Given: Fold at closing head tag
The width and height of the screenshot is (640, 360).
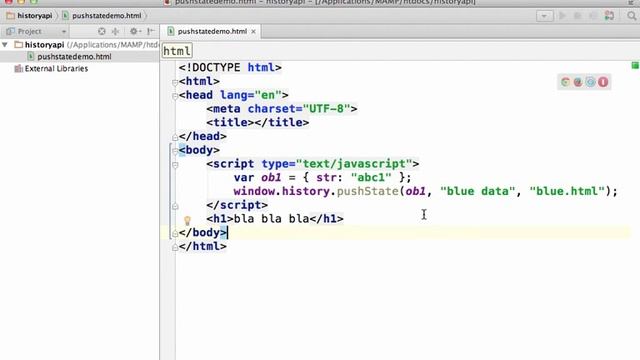Looking at the screenshot, I should tap(175, 138).
